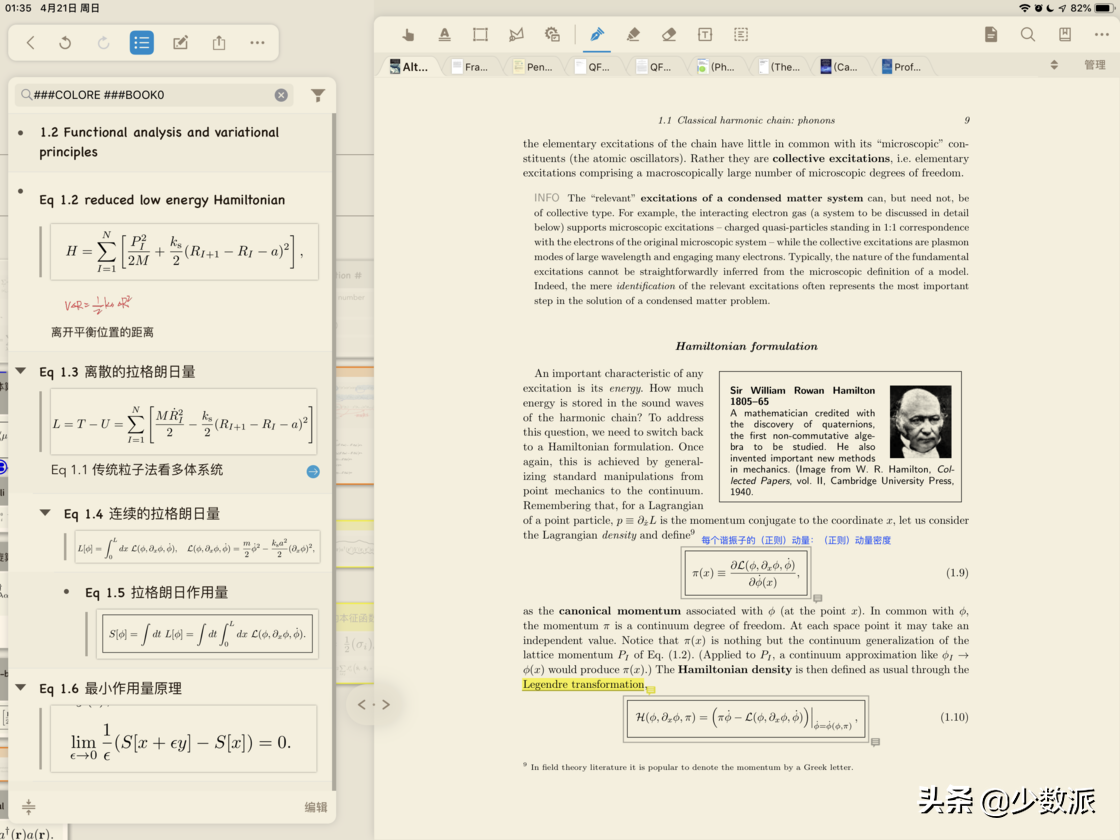Switch to the (Ca... document tab

839,66
